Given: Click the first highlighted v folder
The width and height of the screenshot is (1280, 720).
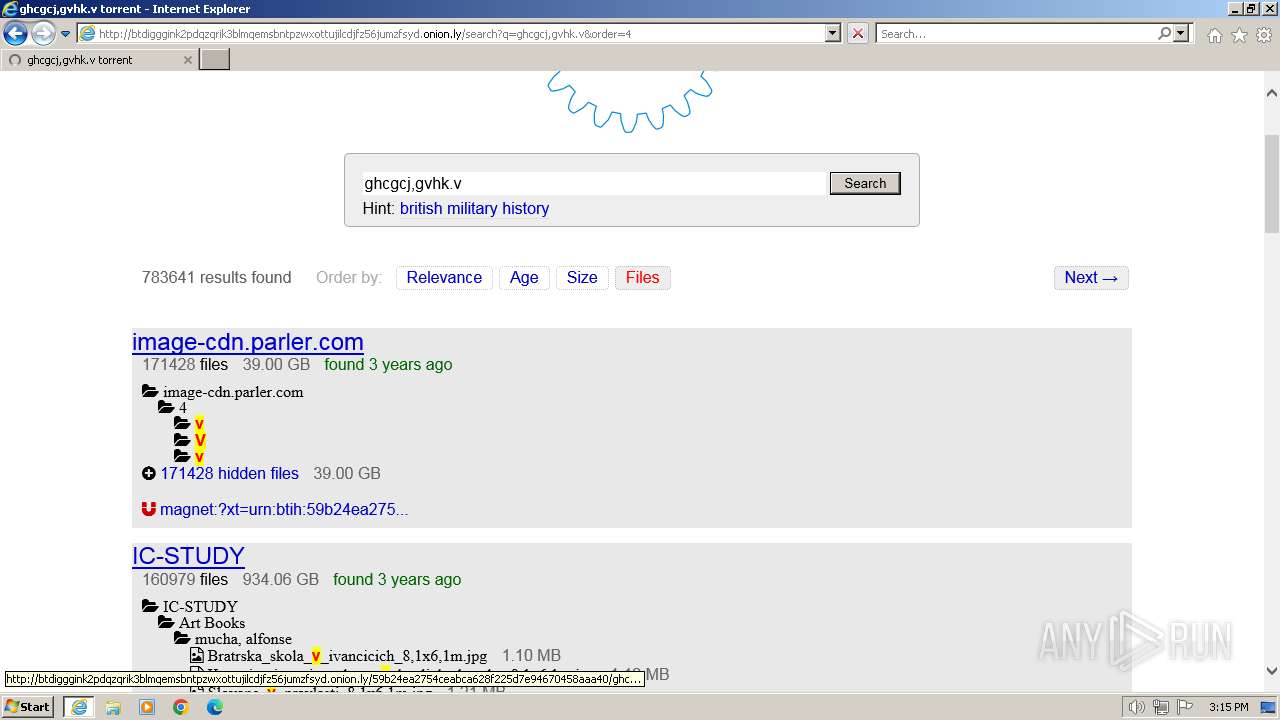Looking at the screenshot, I should coord(199,424).
